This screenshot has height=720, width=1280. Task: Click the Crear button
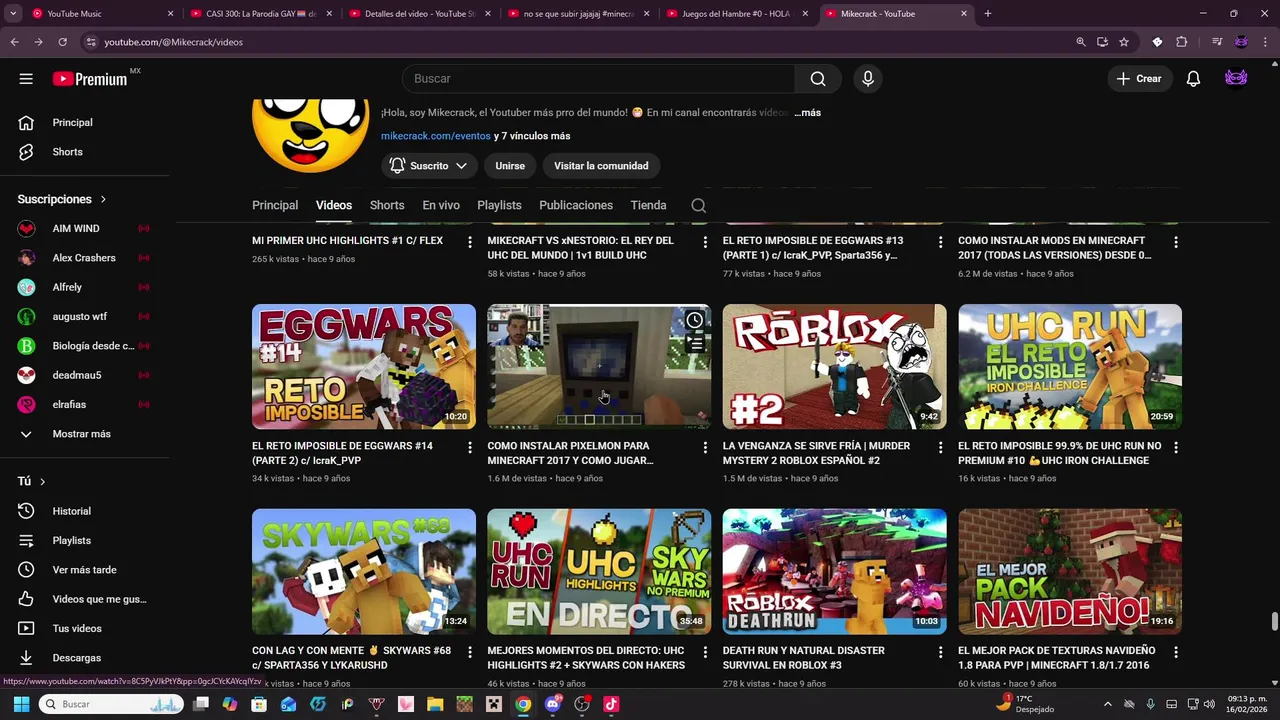(x=1139, y=79)
